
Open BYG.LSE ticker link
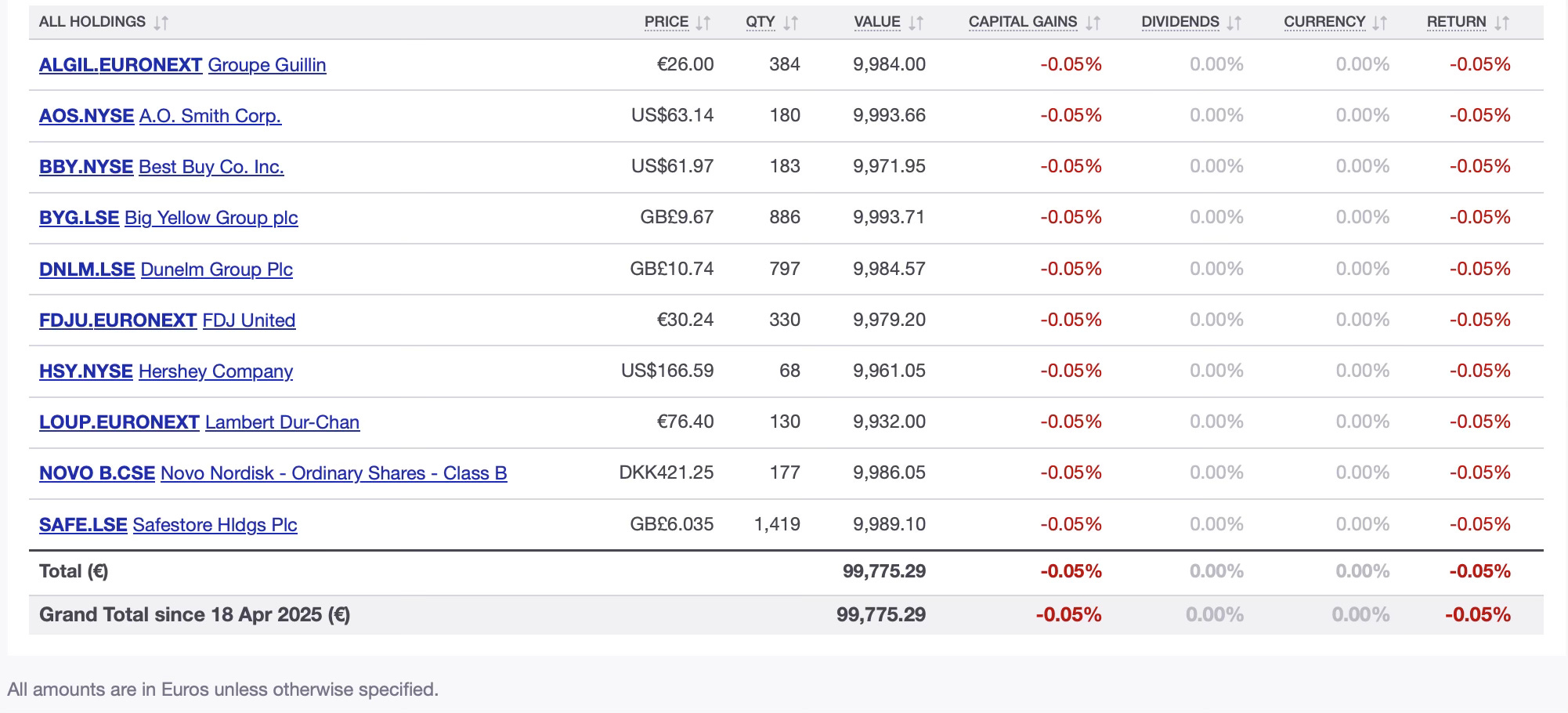click(79, 218)
